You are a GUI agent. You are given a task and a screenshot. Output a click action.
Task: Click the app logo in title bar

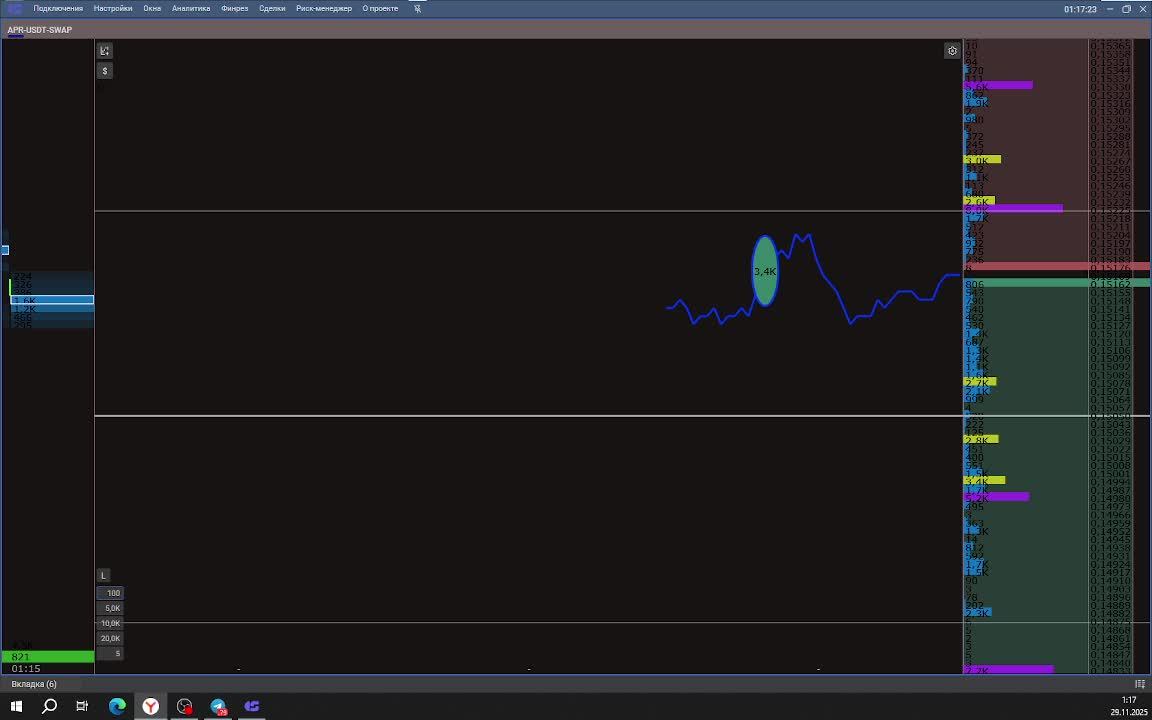[x=15, y=9]
